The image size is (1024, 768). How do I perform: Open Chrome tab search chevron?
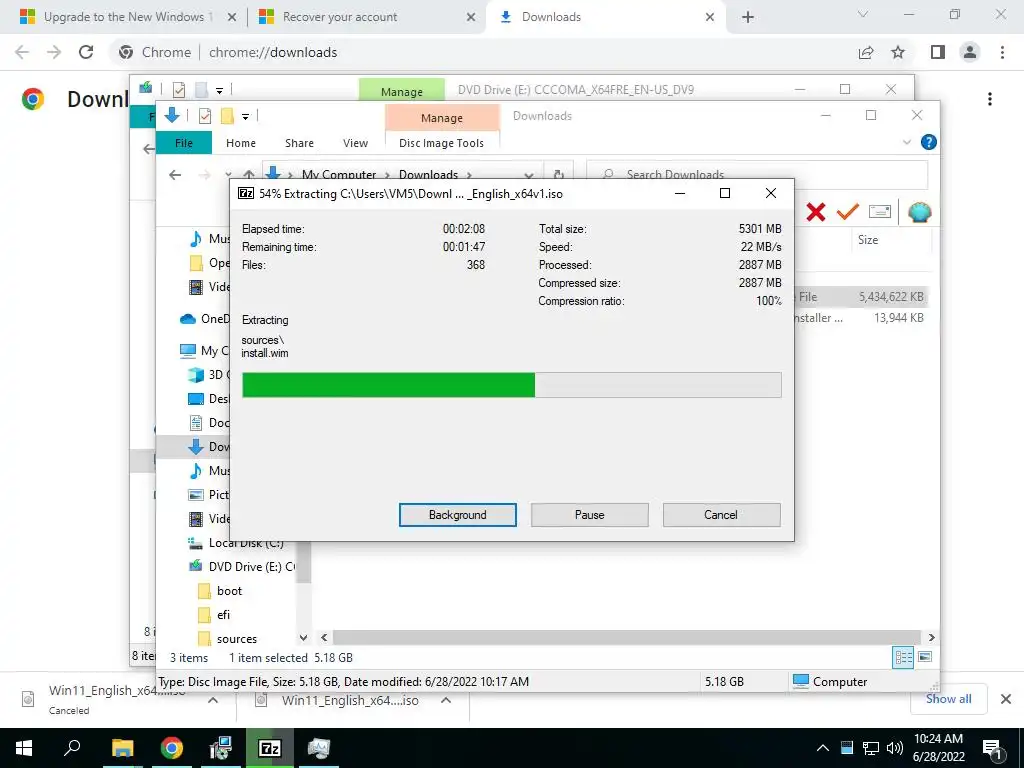click(863, 14)
